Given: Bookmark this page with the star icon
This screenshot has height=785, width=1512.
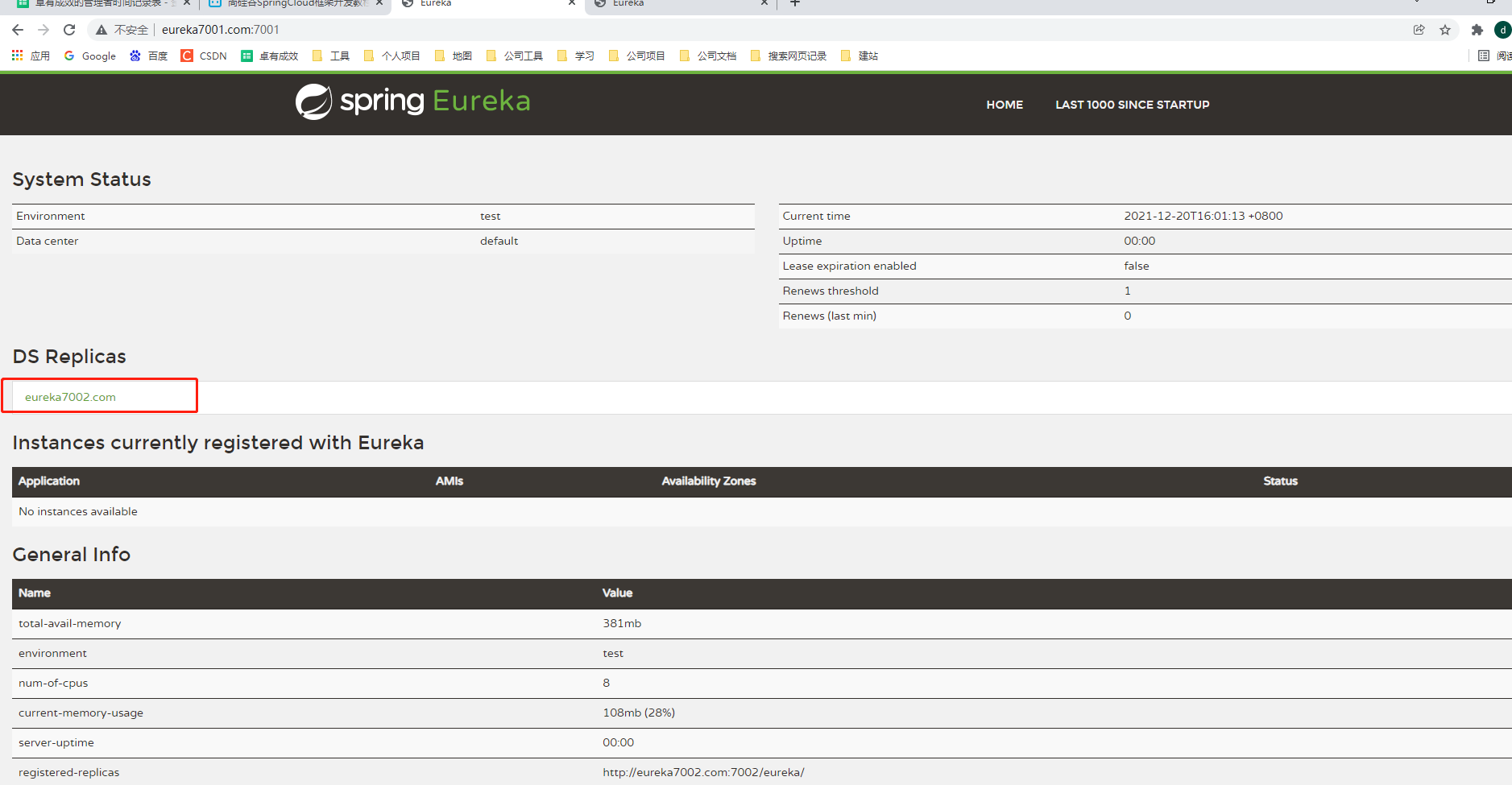Looking at the screenshot, I should [x=1445, y=30].
